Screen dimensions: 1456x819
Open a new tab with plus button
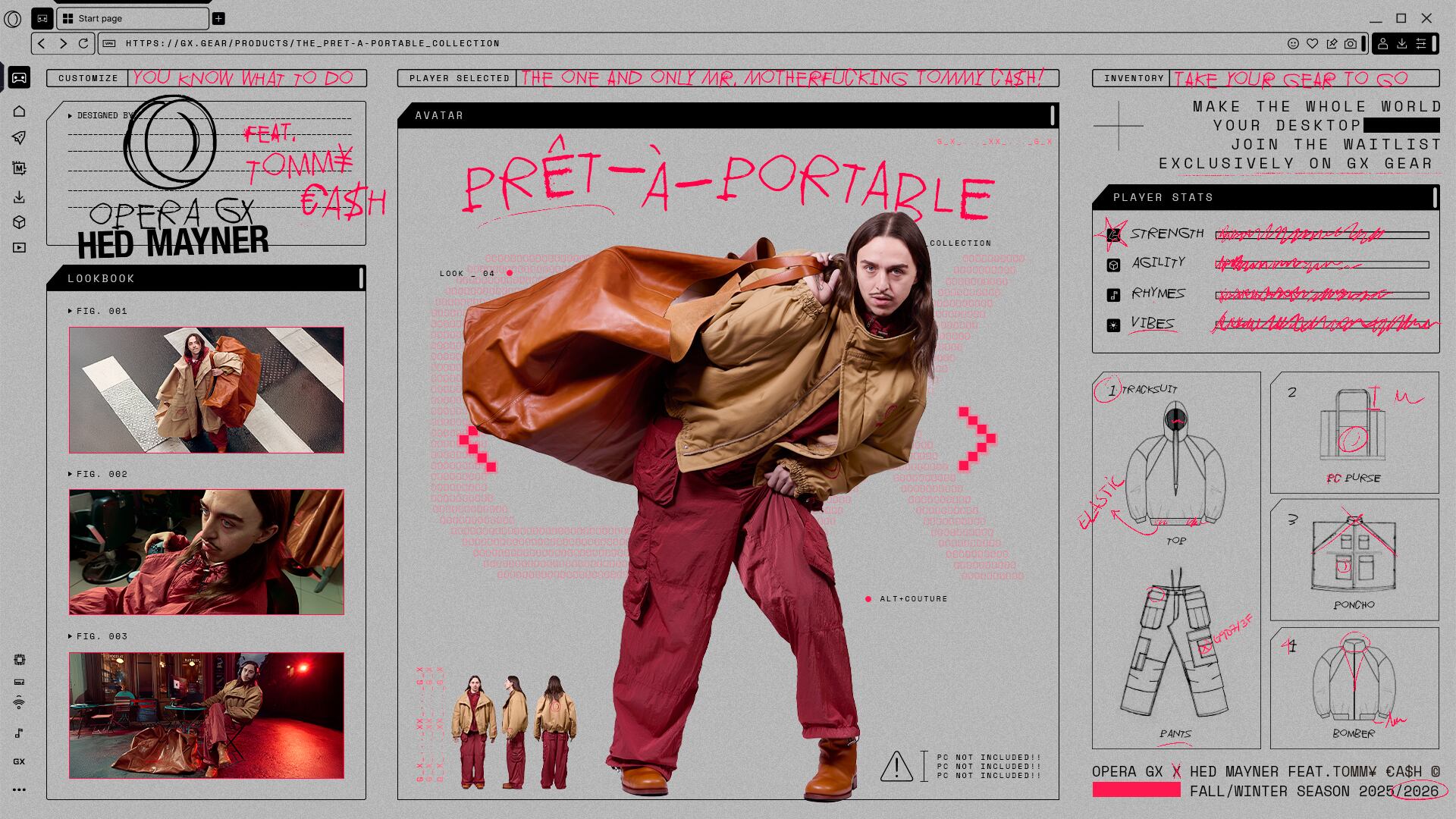pos(218,18)
